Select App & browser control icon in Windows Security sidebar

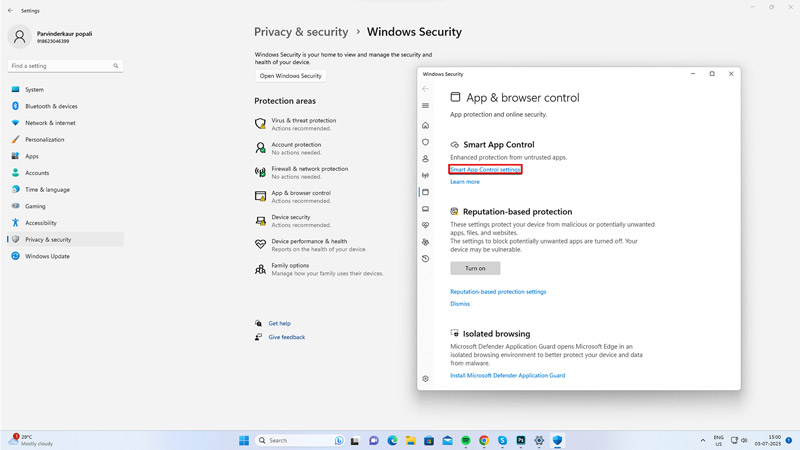(x=426, y=192)
